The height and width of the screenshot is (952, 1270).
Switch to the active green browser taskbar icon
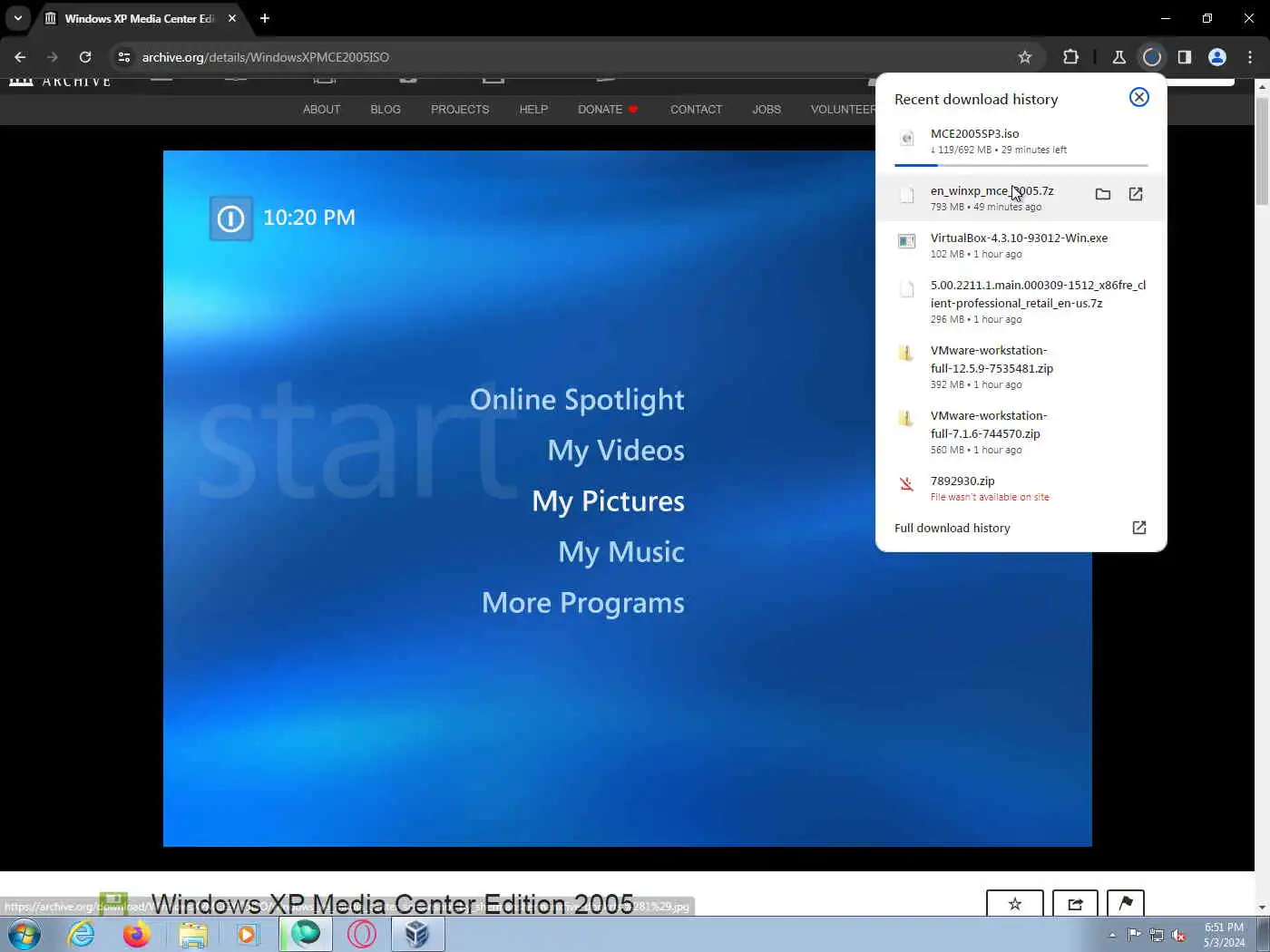click(x=306, y=934)
